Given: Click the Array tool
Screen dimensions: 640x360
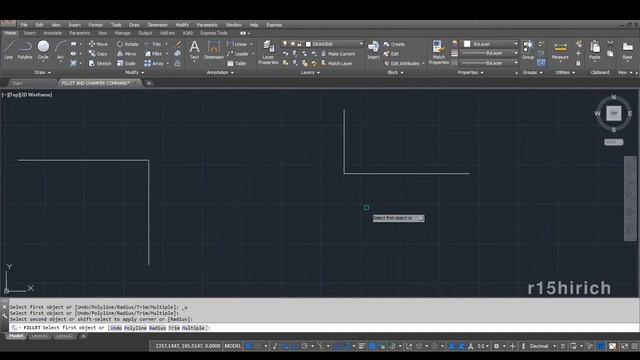Looking at the screenshot, I should click(154, 64).
